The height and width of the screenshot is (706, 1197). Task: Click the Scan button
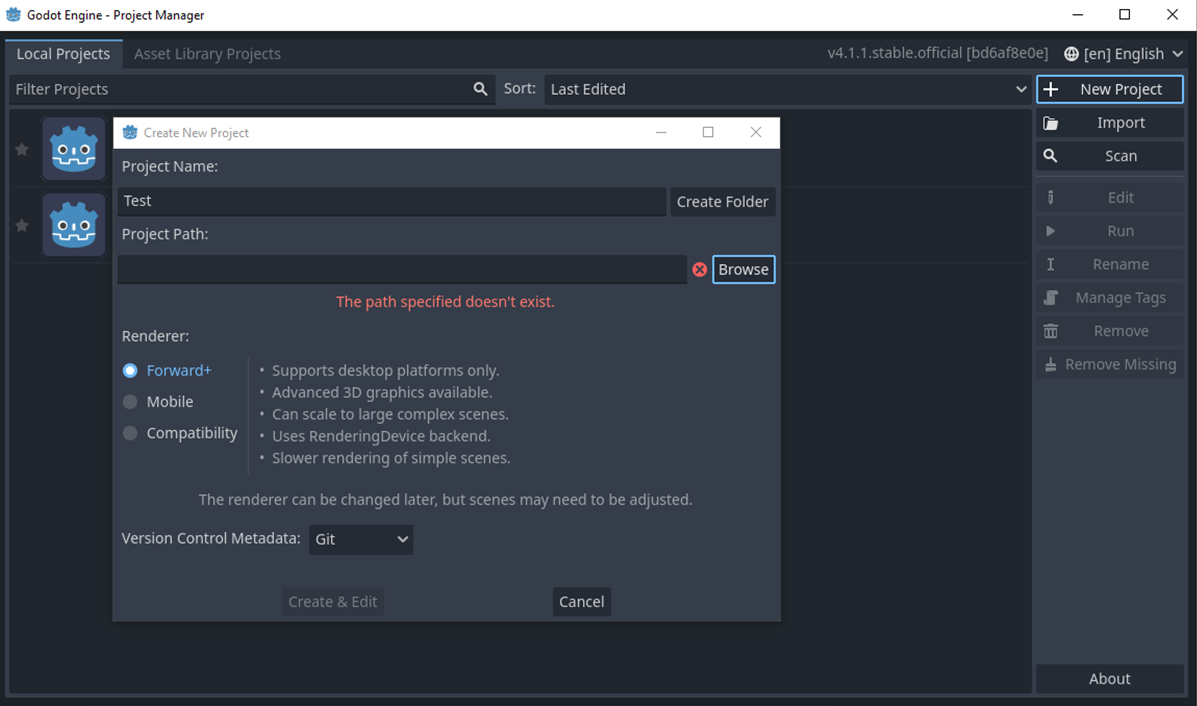pos(1110,156)
